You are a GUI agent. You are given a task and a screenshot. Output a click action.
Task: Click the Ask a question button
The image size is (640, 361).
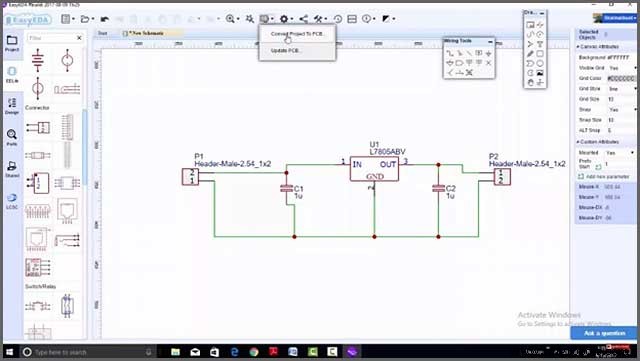pyautogui.click(x=604, y=333)
